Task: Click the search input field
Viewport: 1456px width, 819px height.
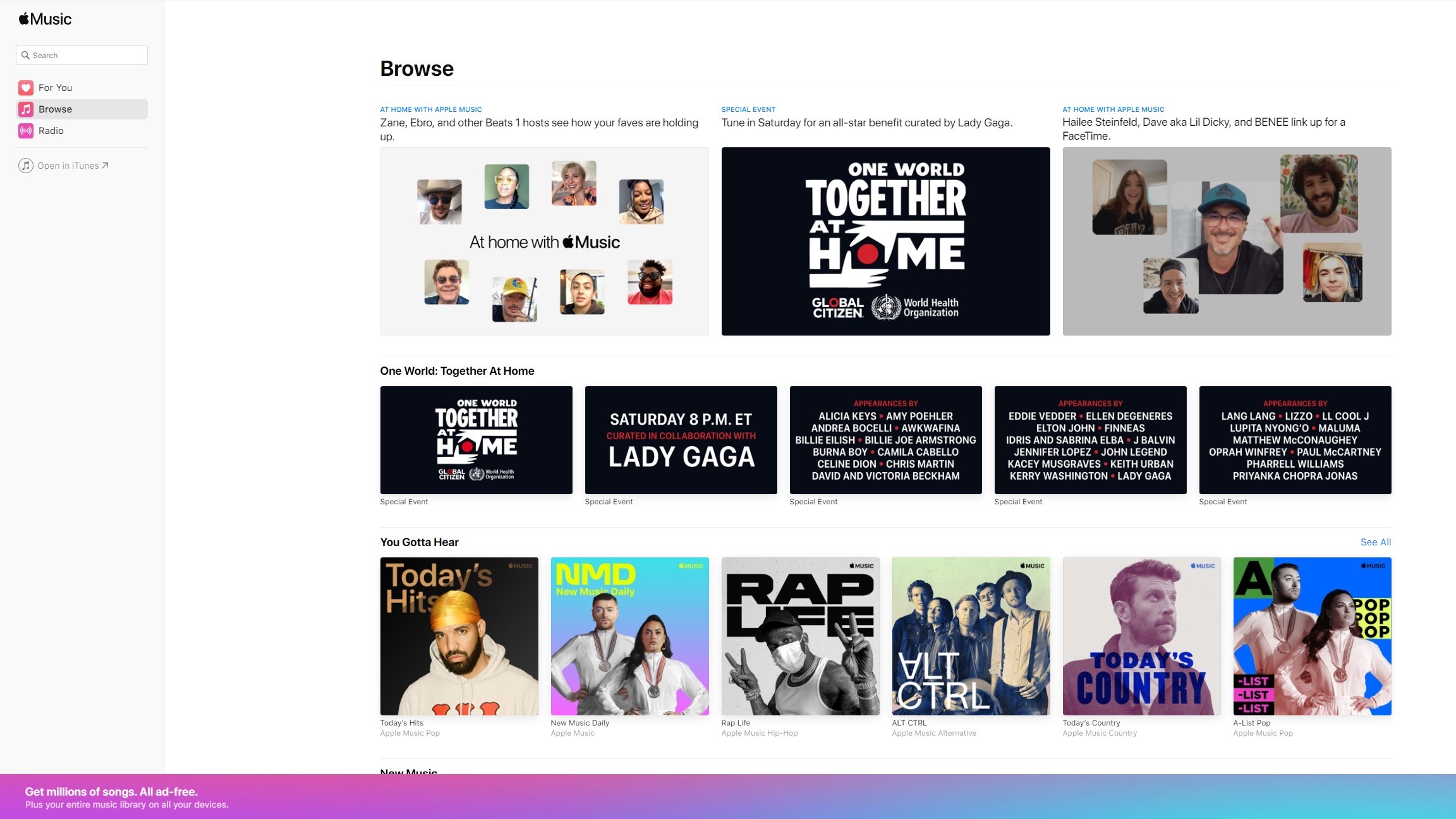Action: [82, 55]
